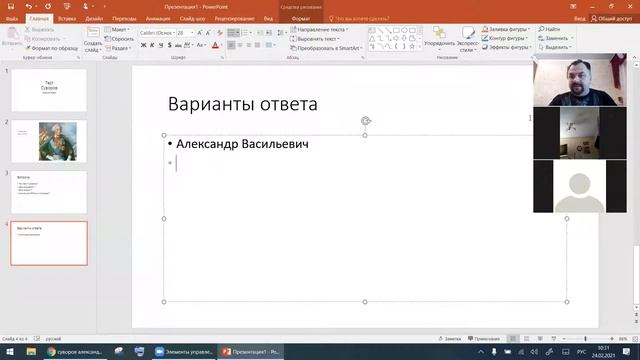Open Упорядочить arrange menu
This screenshot has height=360, width=640.
click(x=439, y=39)
